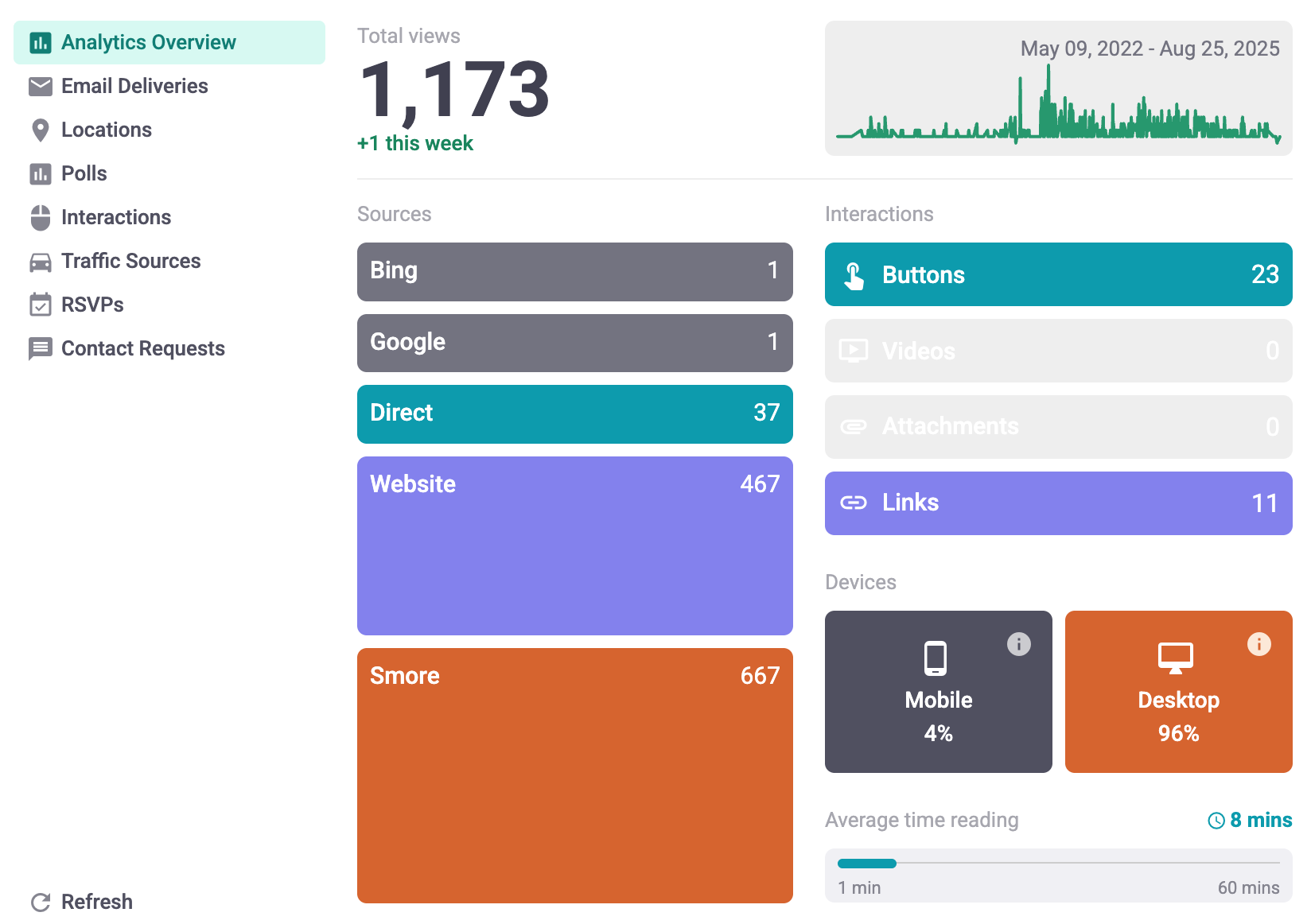Select the Smore source bar

click(574, 775)
